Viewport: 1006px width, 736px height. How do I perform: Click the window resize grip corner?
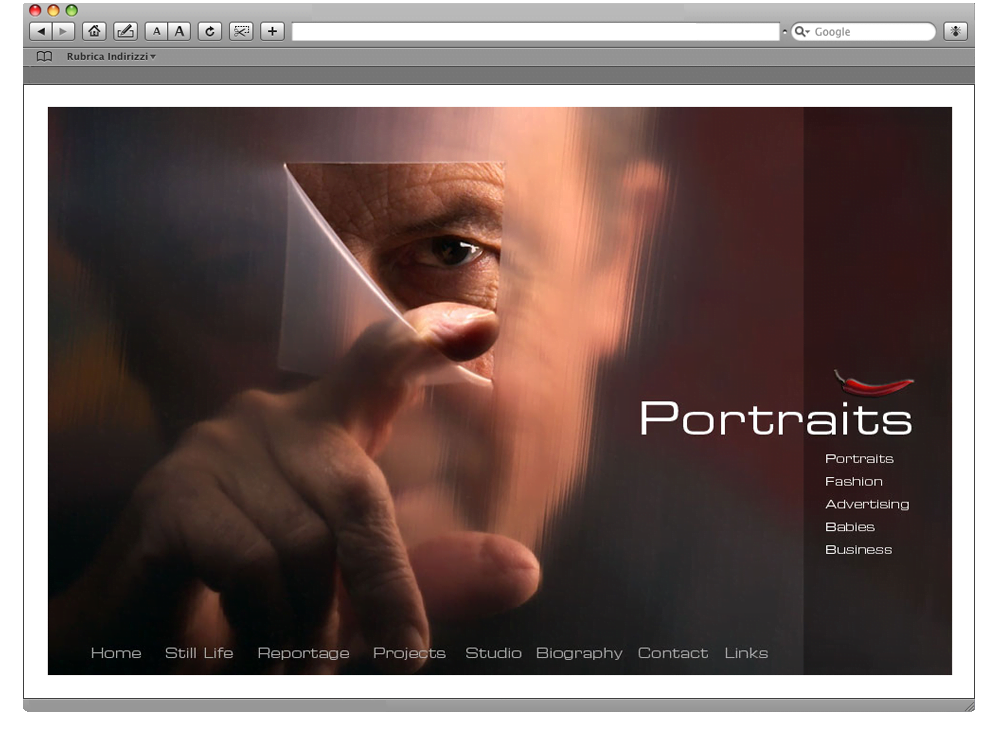969,706
